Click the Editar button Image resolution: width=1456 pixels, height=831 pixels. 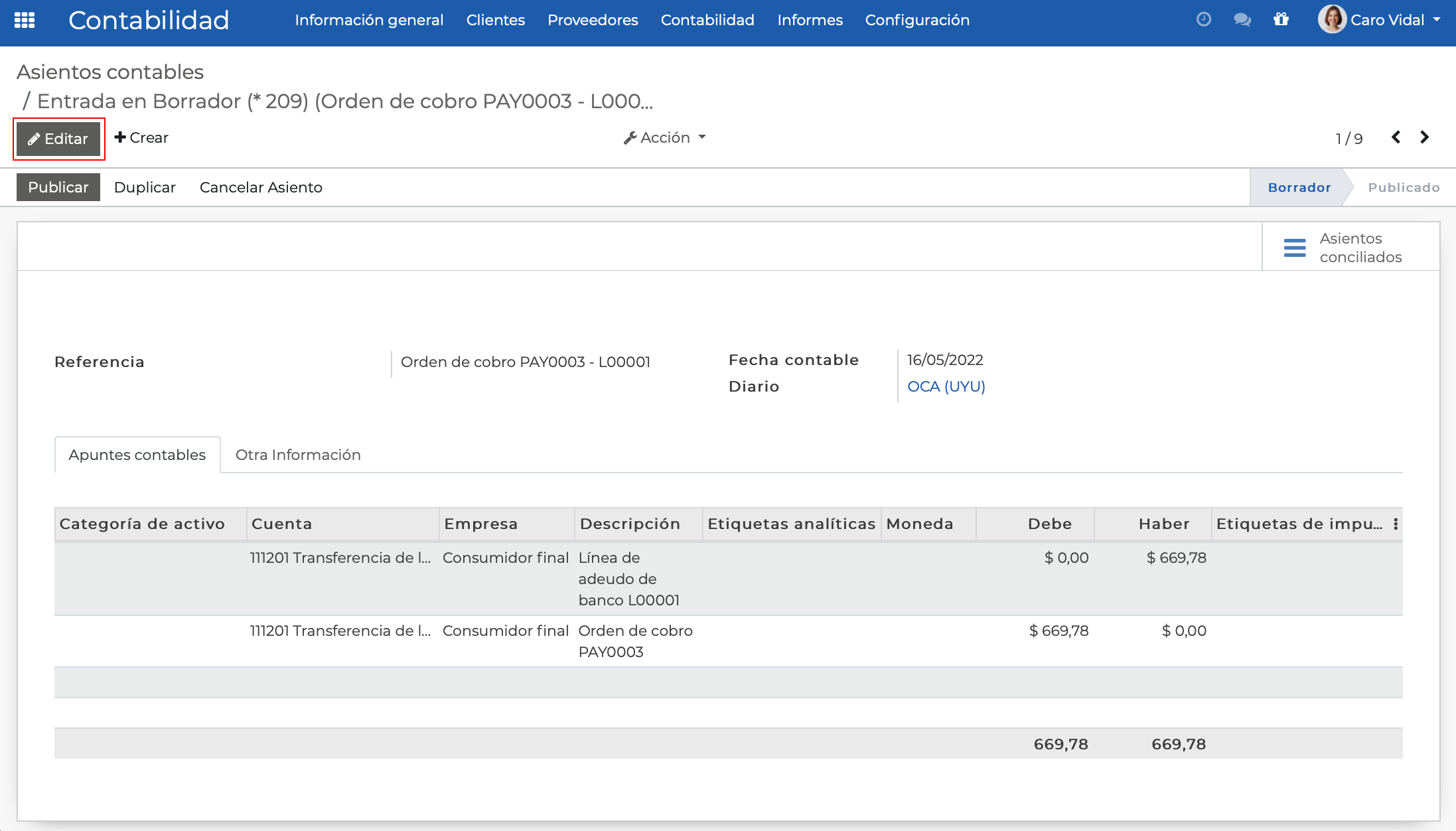pyautogui.click(x=58, y=139)
